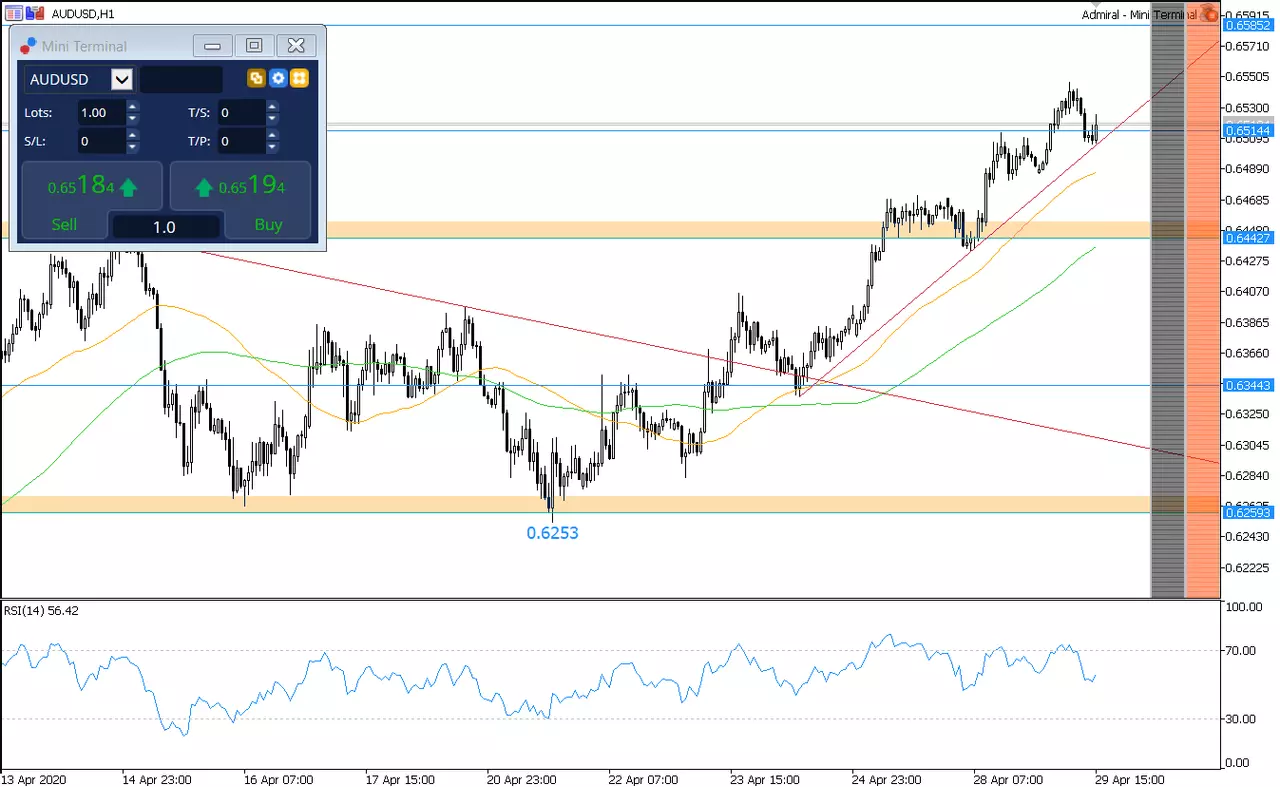
Task: Close the Mini Terminal panel
Action: [x=296, y=45]
